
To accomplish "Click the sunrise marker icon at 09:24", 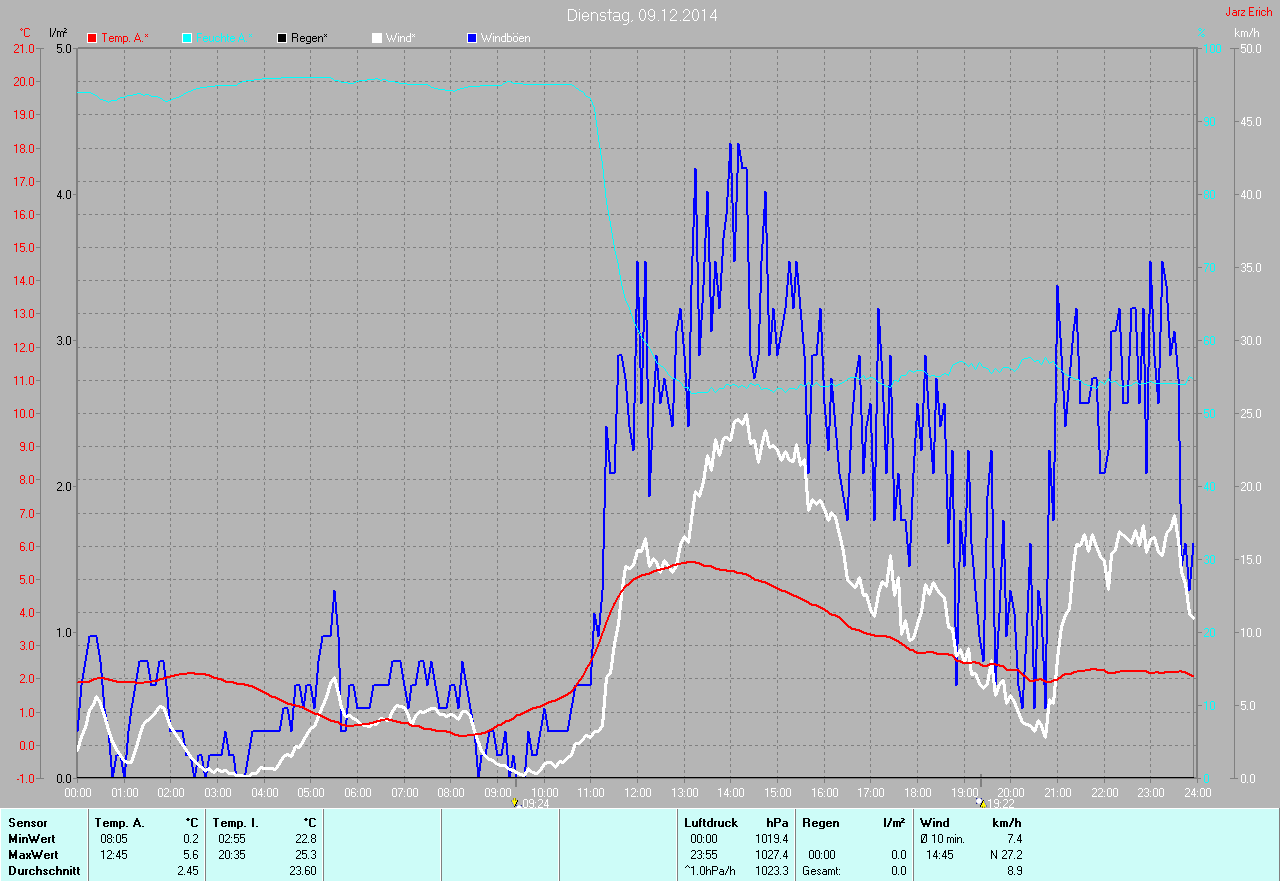I will pyautogui.click(x=515, y=802).
